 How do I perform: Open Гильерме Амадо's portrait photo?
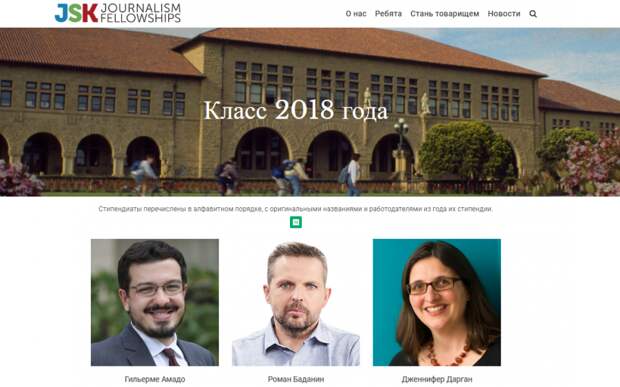click(155, 302)
